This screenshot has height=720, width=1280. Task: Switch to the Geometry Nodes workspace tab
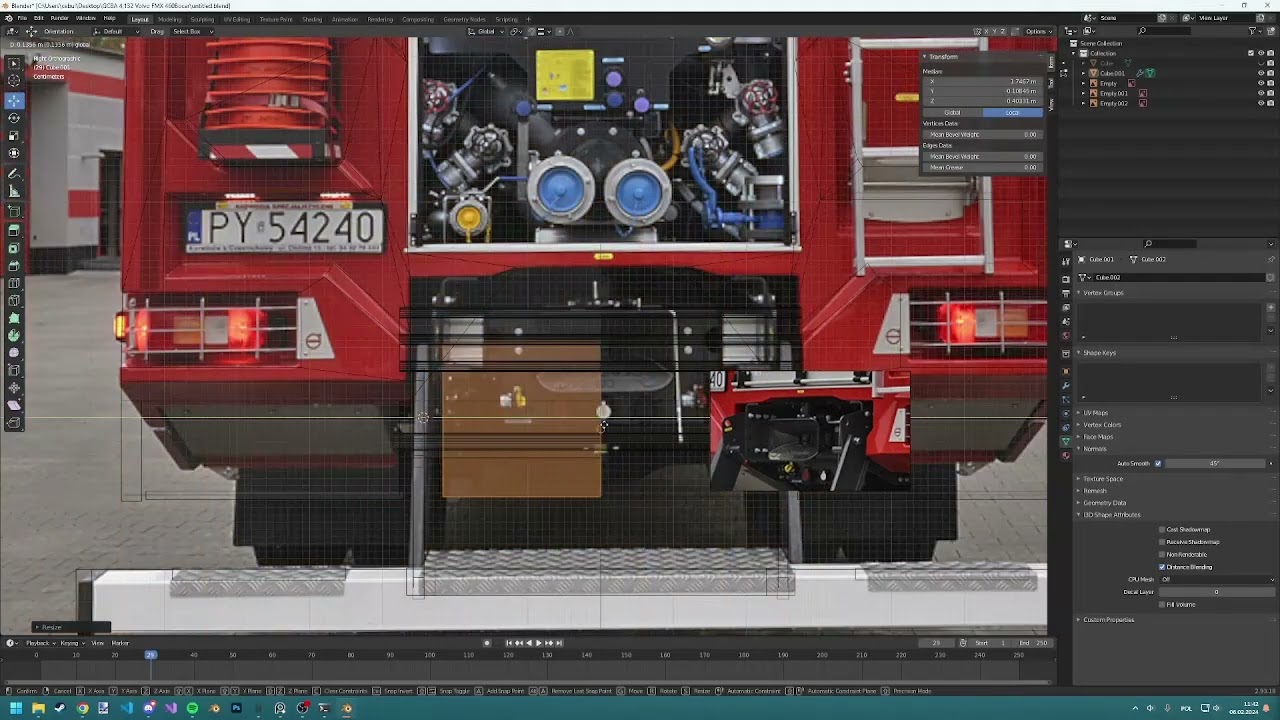pos(464,19)
